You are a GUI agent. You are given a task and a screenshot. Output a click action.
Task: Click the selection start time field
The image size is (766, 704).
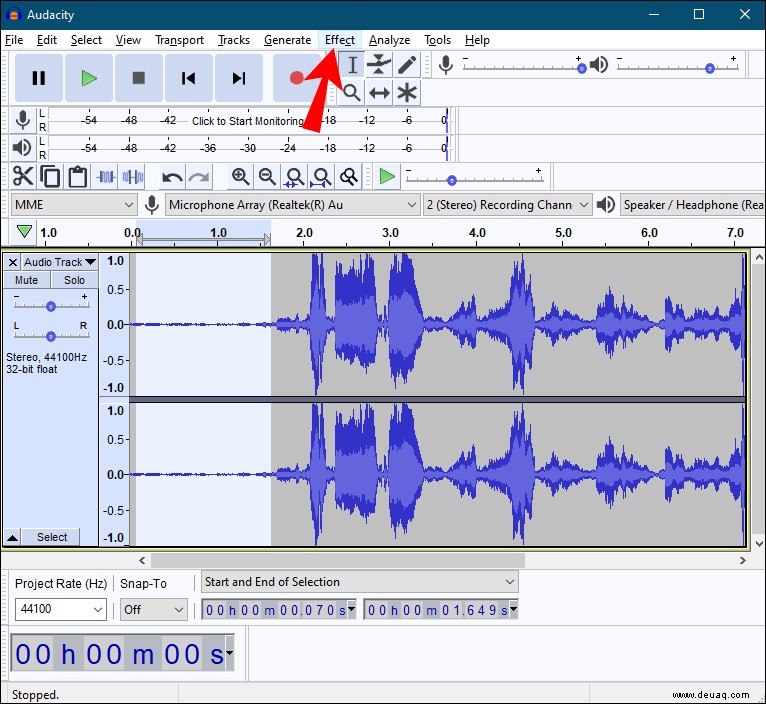click(279, 610)
